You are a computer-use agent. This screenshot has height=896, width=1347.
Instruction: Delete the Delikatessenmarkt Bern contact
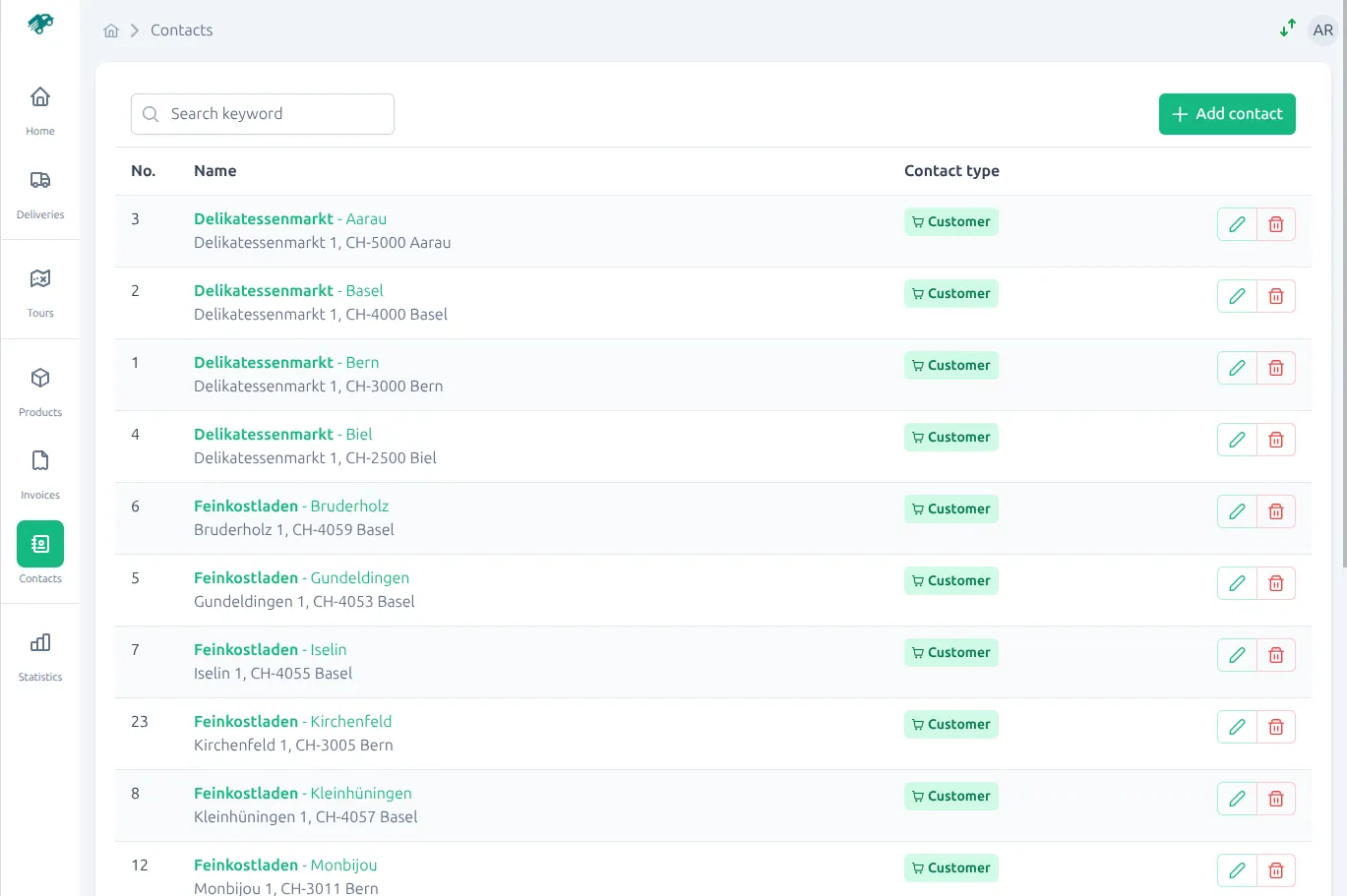coord(1276,367)
